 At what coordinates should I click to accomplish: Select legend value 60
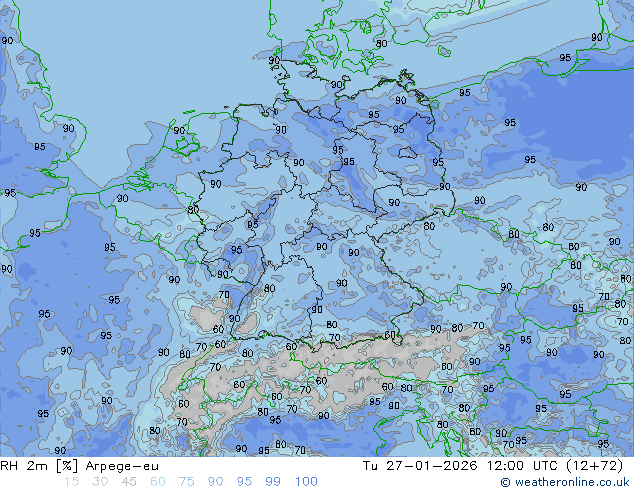pyautogui.click(x=158, y=482)
